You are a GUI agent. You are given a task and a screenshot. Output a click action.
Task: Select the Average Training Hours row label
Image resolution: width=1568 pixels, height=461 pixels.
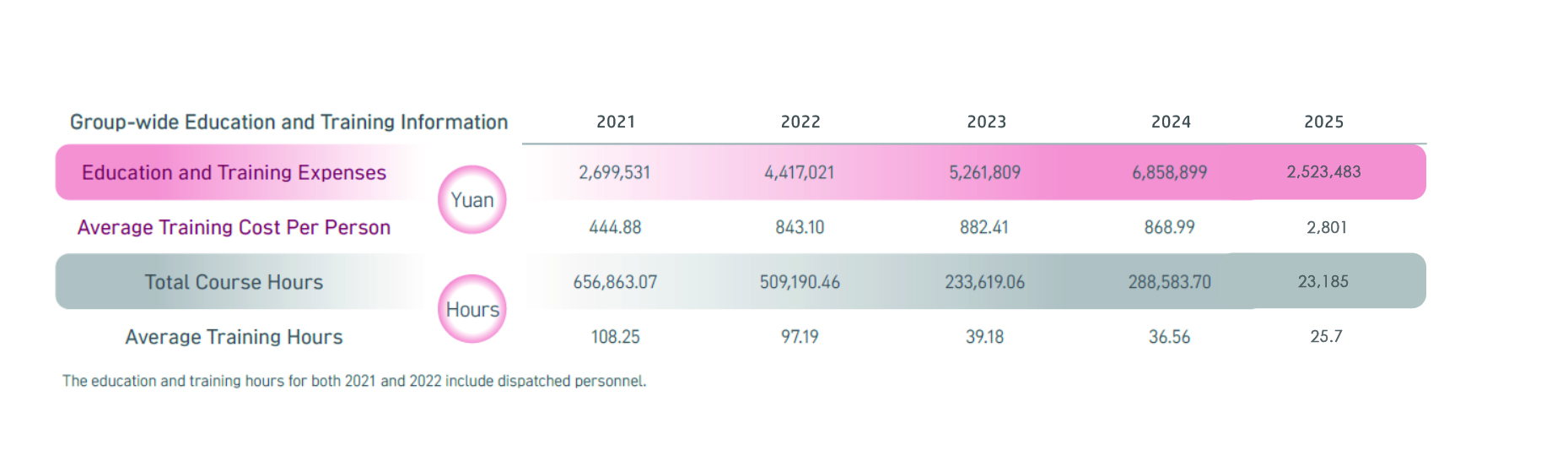(234, 337)
